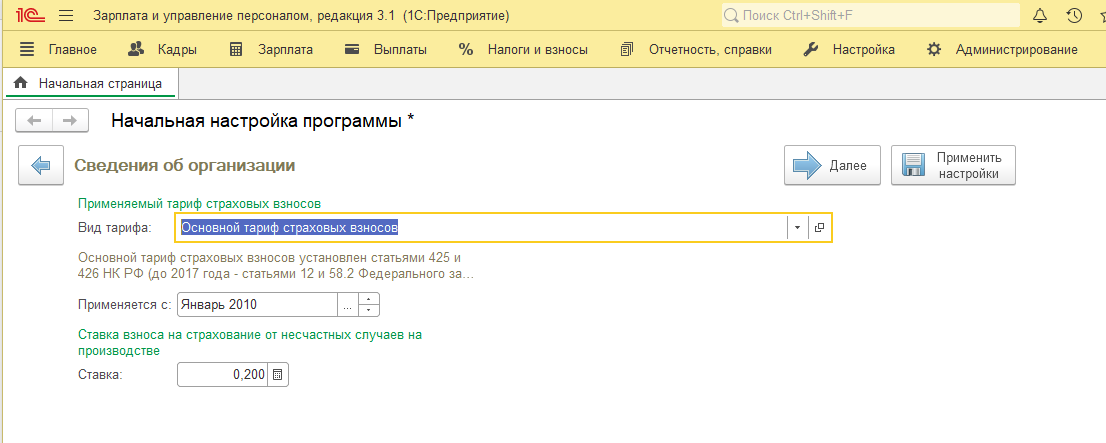Open history clock icon
Viewport: 1106px width, 443px height.
(1074, 16)
